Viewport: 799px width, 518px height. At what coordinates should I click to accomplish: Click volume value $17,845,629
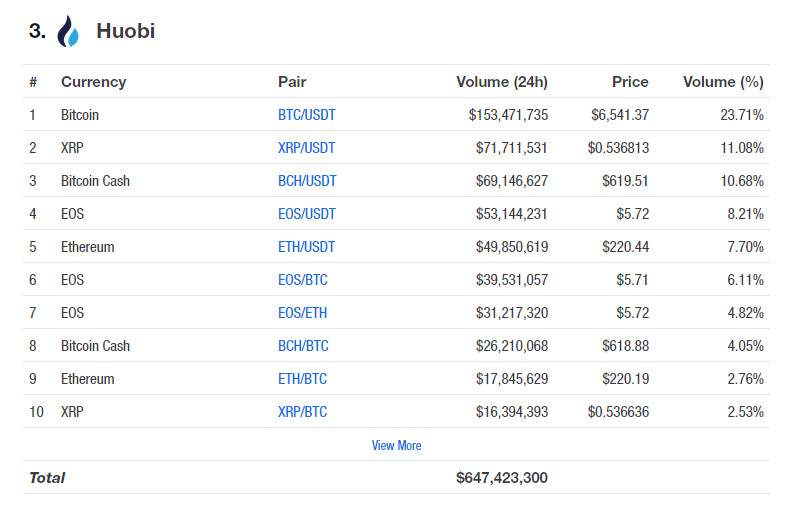(x=512, y=379)
